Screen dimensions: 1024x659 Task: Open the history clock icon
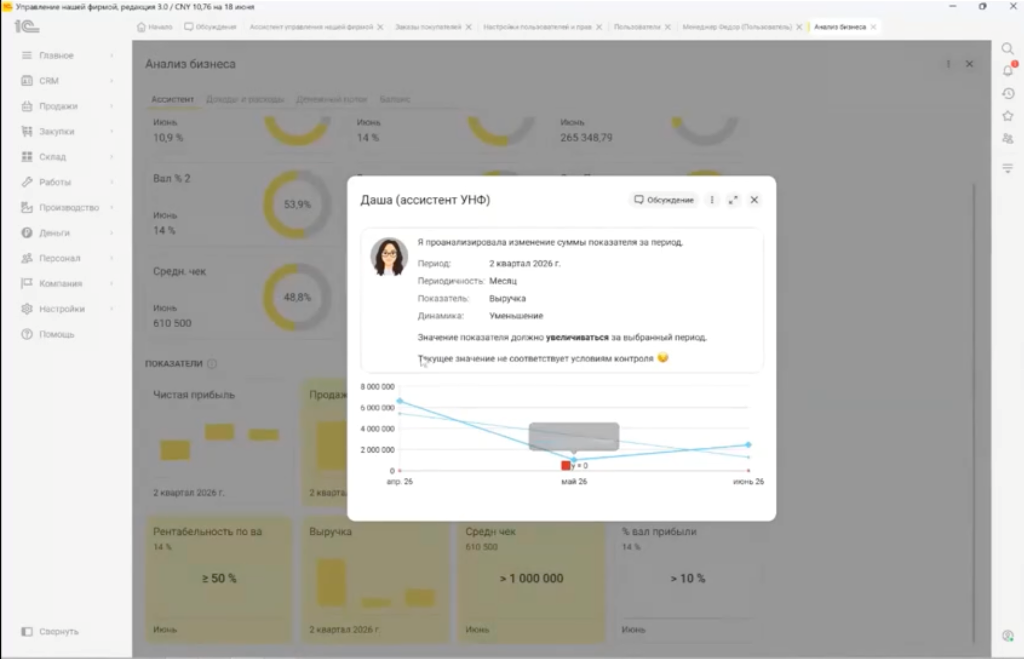pyautogui.click(x=1008, y=93)
